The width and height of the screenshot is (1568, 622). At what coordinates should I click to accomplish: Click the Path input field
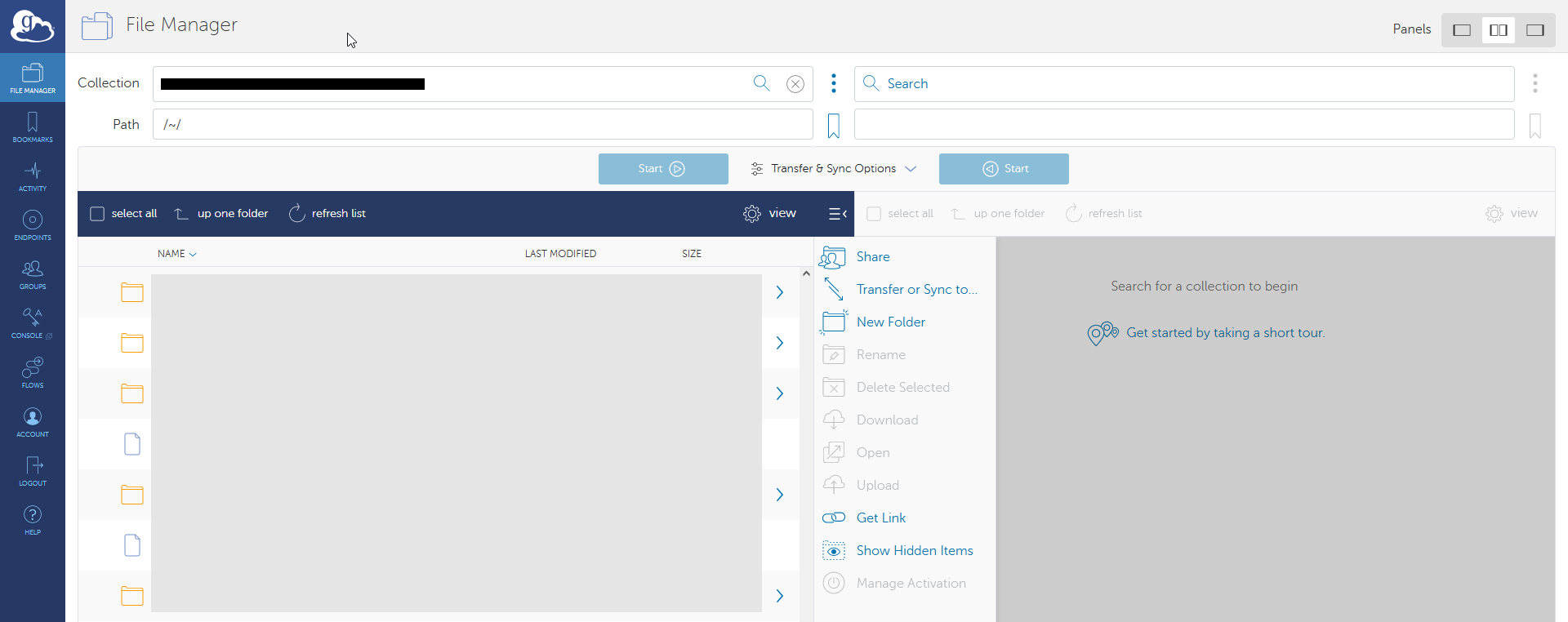pos(482,125)
